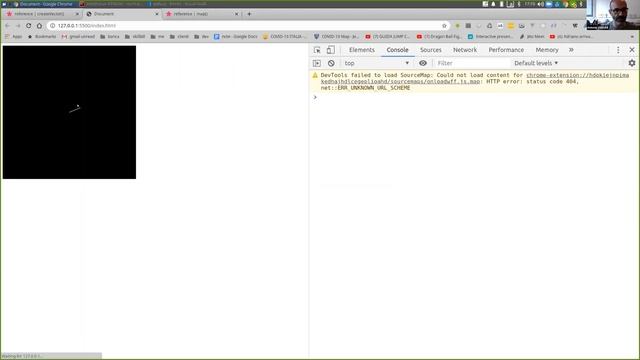Open the Apps bookmarks shortcut

coord(13,37)
